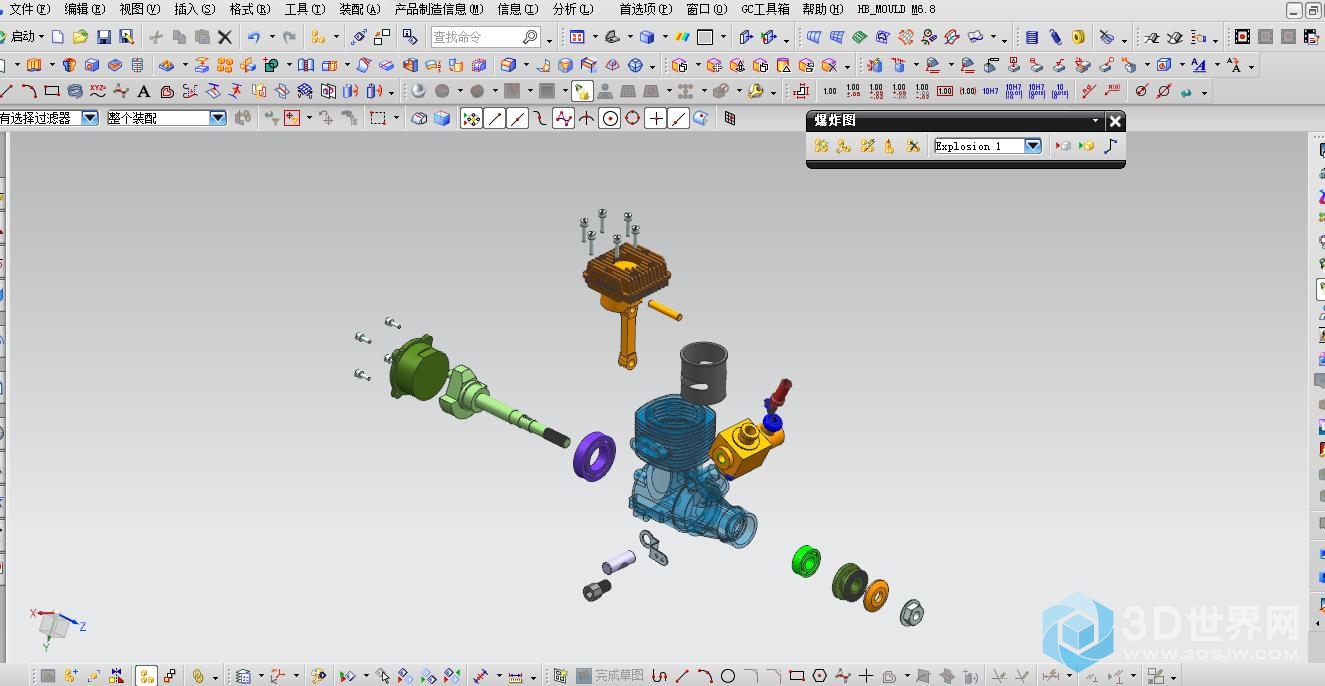Click the command finder magnifier icon

(x=531, y=37)
